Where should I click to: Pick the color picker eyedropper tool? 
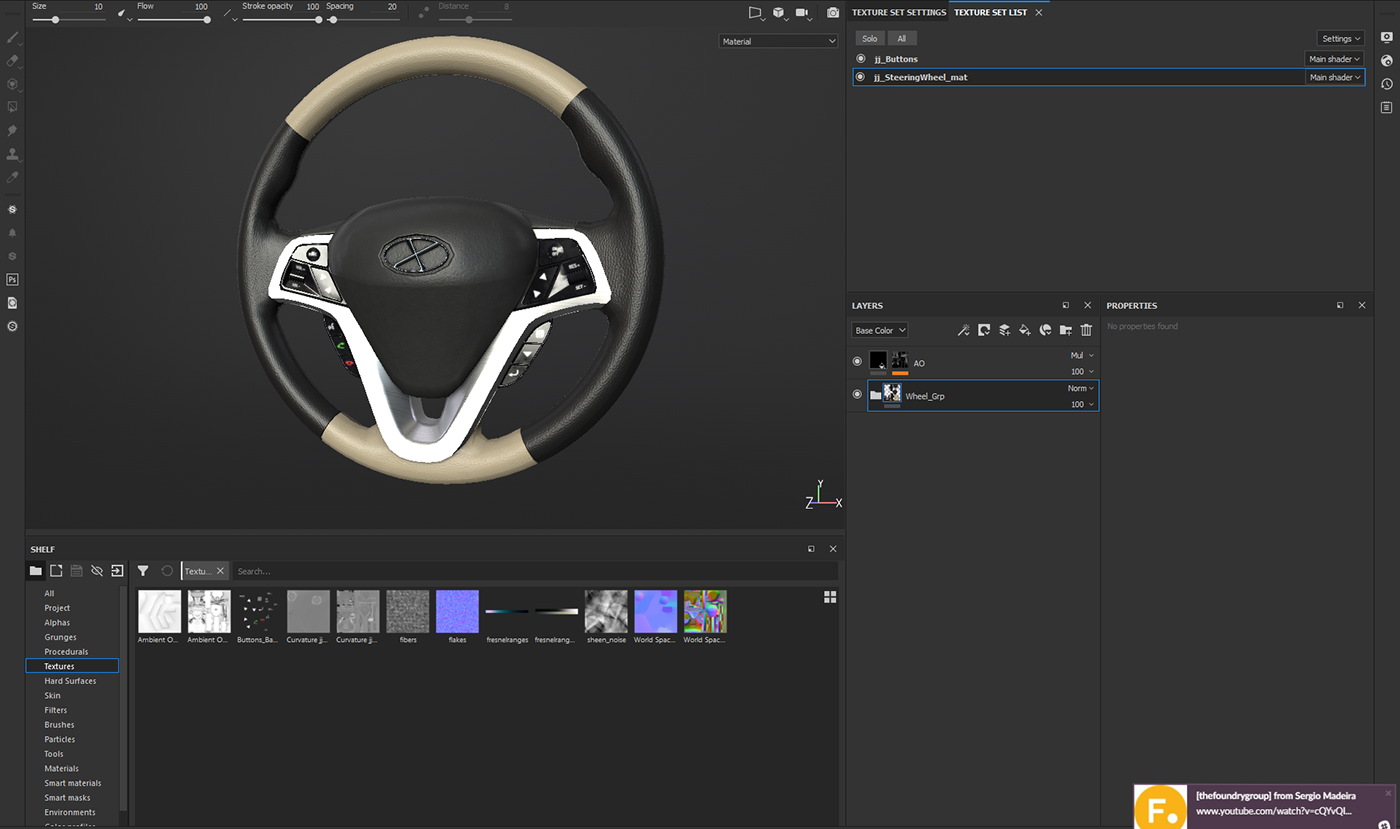point(13,177)
